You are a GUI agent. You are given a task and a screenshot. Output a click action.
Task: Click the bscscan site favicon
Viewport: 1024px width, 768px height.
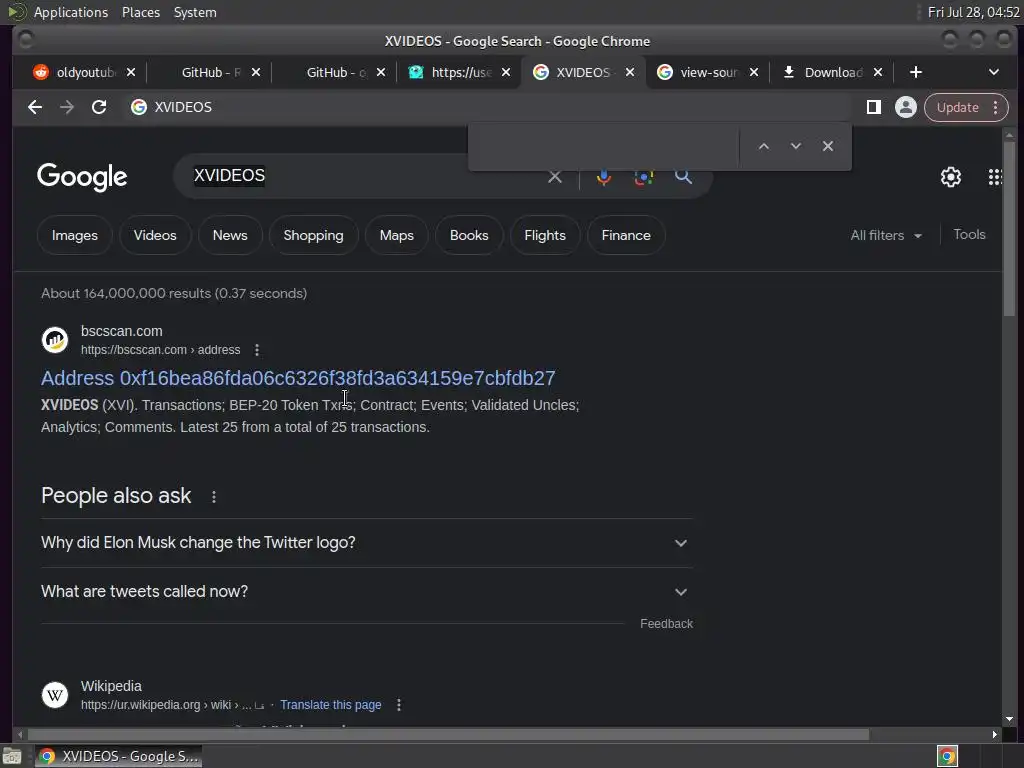pyautogui.click(x=55, y=340)
